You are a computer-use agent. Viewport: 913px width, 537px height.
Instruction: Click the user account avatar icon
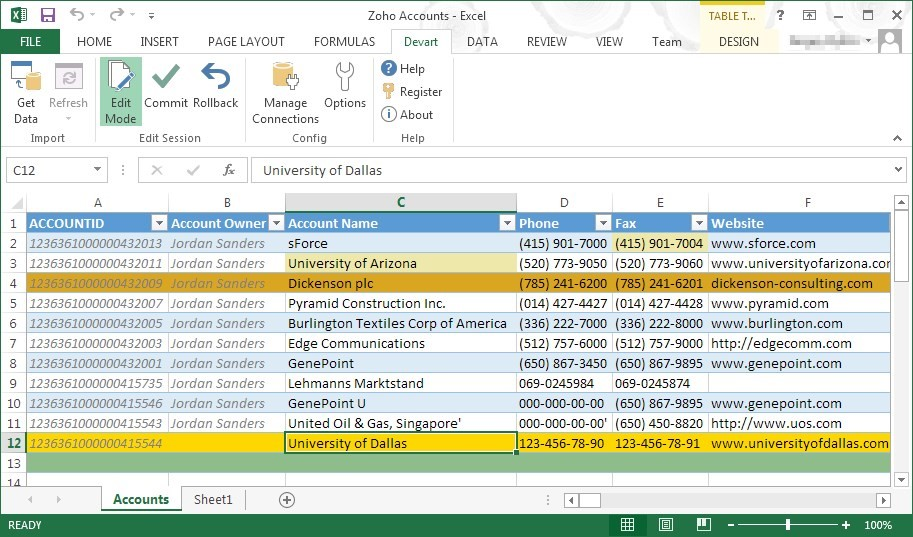click(890, 41)
